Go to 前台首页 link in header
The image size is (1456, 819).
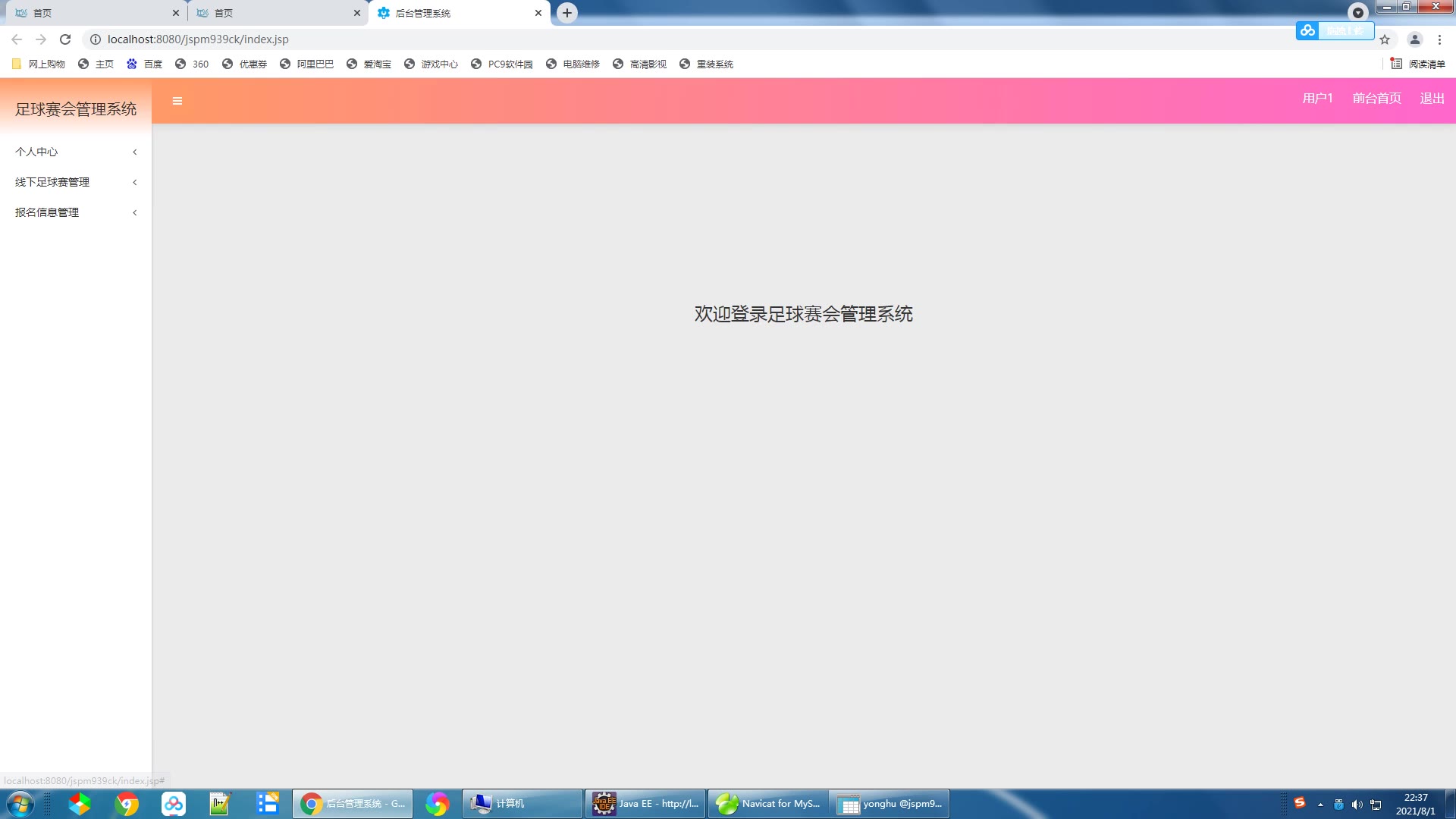point(1376,99)
